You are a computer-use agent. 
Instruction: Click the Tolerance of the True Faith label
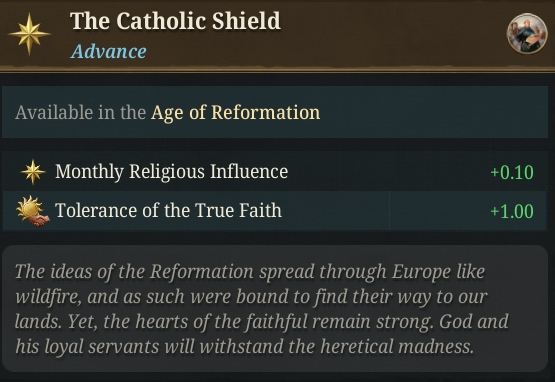click(x=168, y=210)
